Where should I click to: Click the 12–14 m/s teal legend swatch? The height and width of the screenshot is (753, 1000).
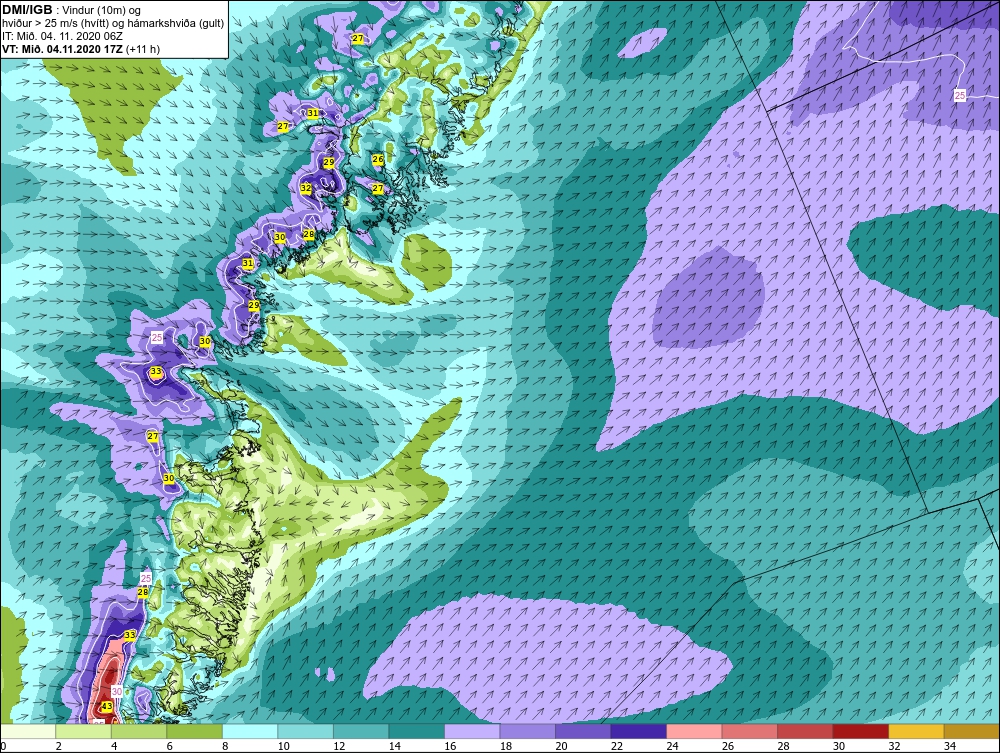pyautogui.click(x=361, y=731)
